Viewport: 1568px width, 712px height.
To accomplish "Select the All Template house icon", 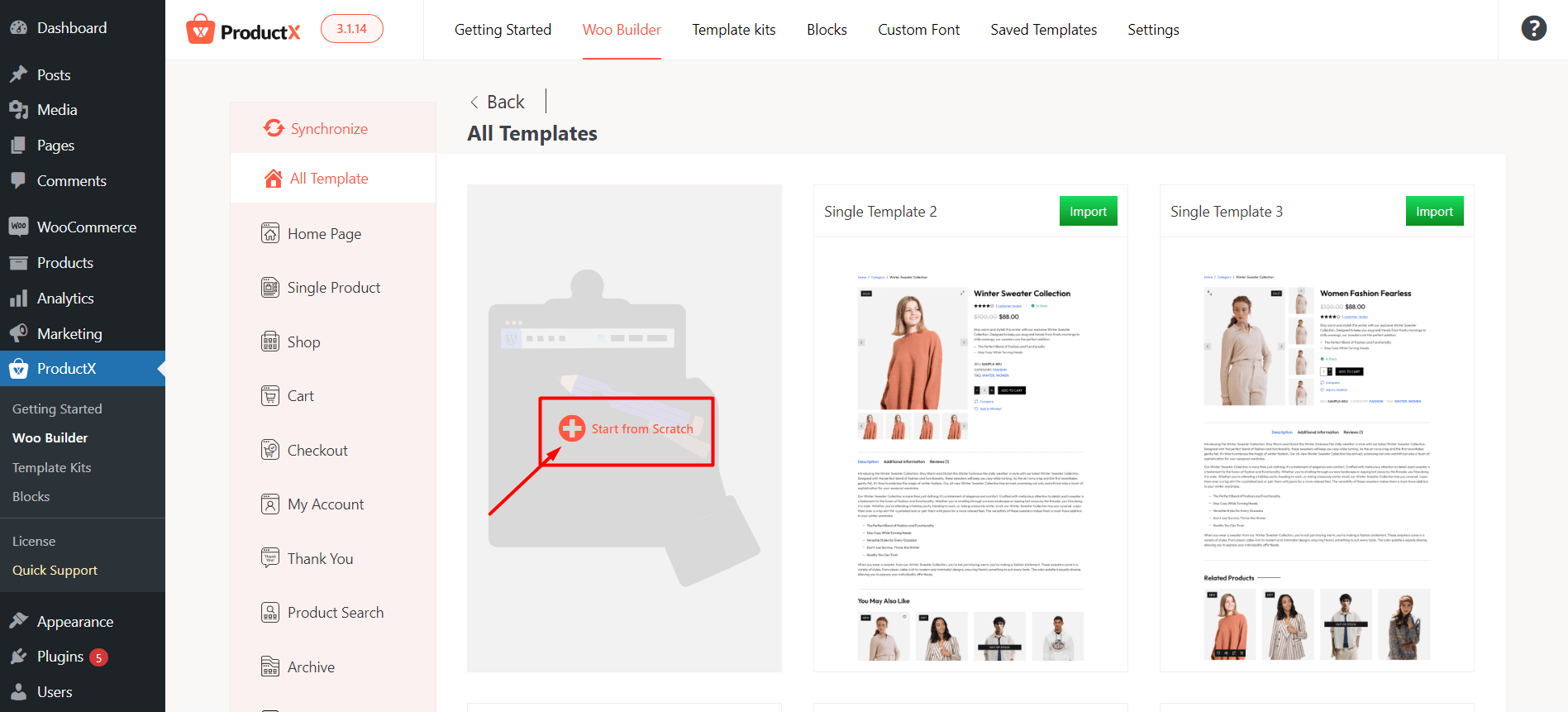I will click(274, 179).
